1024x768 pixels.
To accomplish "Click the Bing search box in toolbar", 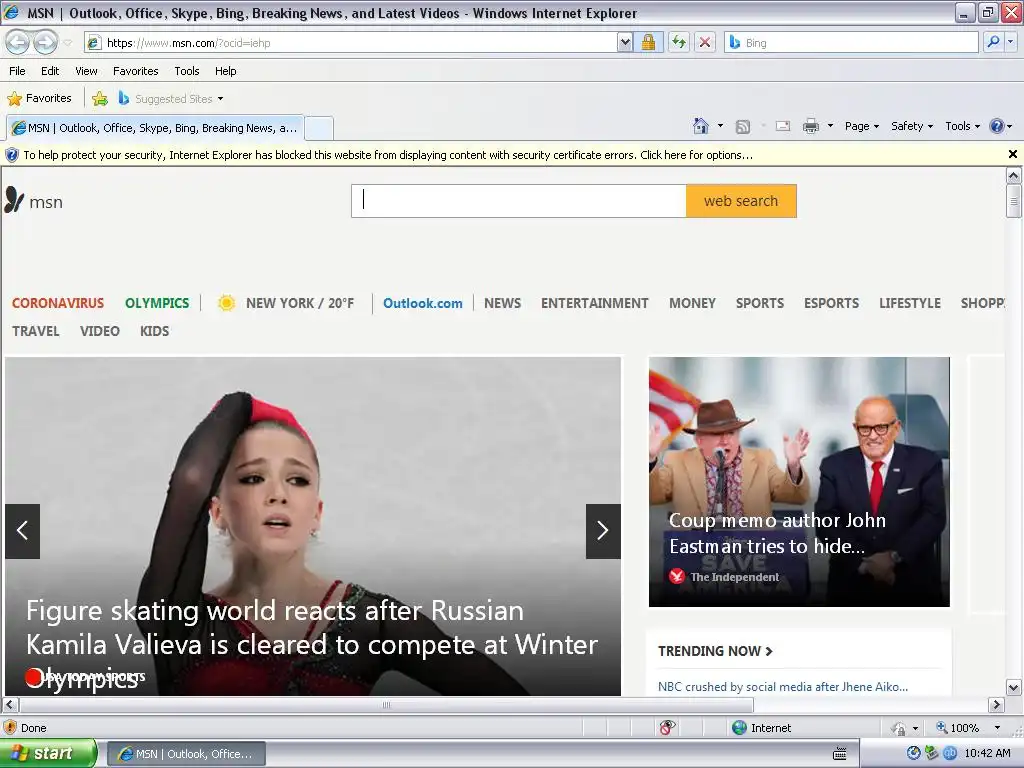I will click(x=852, y=43).
